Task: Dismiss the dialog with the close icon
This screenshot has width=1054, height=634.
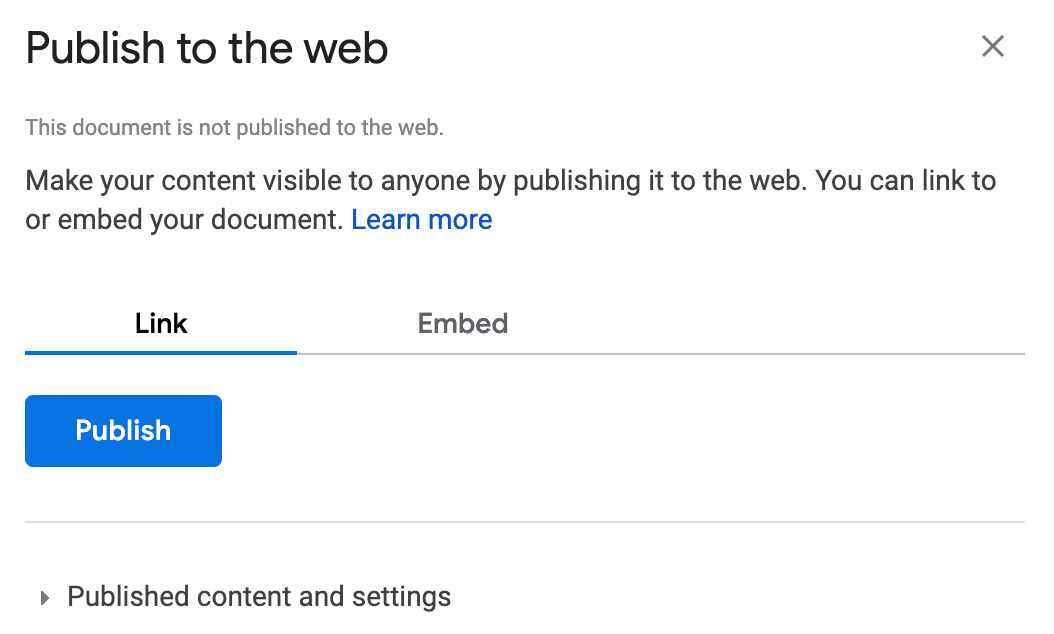Action: [992, 46]
